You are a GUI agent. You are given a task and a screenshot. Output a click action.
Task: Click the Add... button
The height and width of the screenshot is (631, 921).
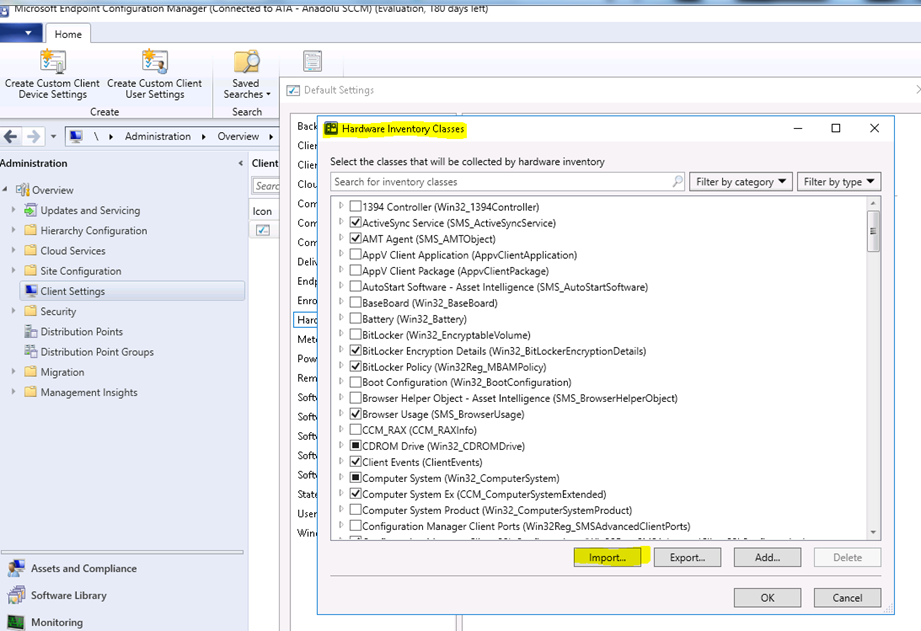pyautogui.click(x=767, y=558)
